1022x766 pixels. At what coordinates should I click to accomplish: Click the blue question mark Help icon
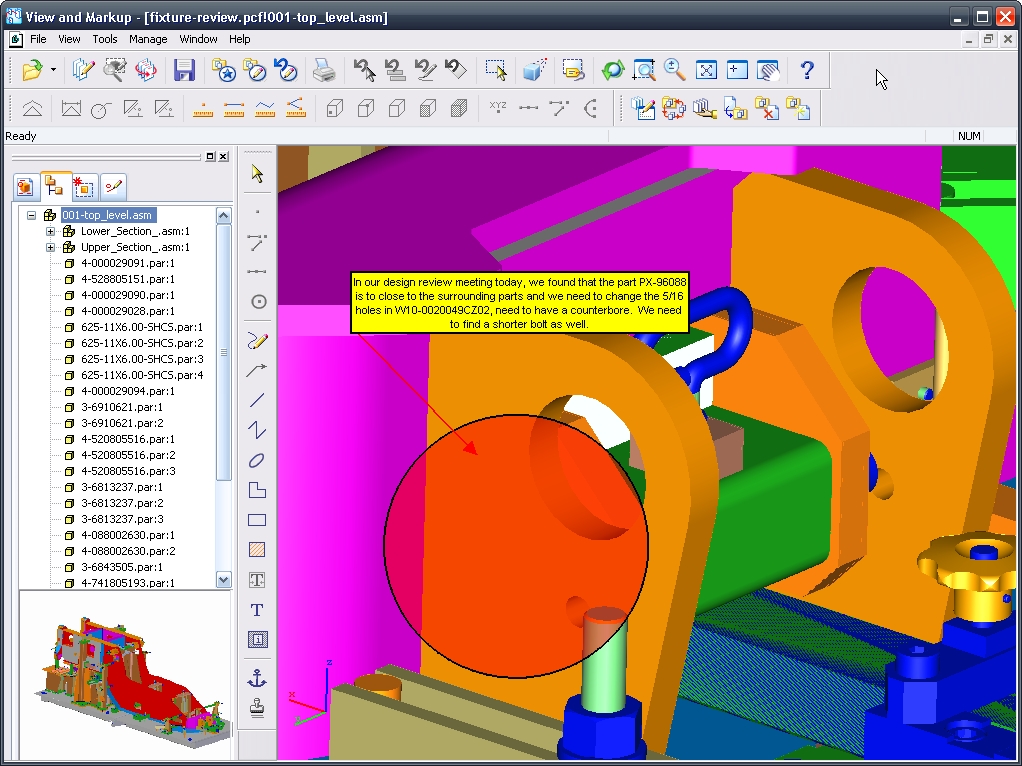click(x=807, y=70)
